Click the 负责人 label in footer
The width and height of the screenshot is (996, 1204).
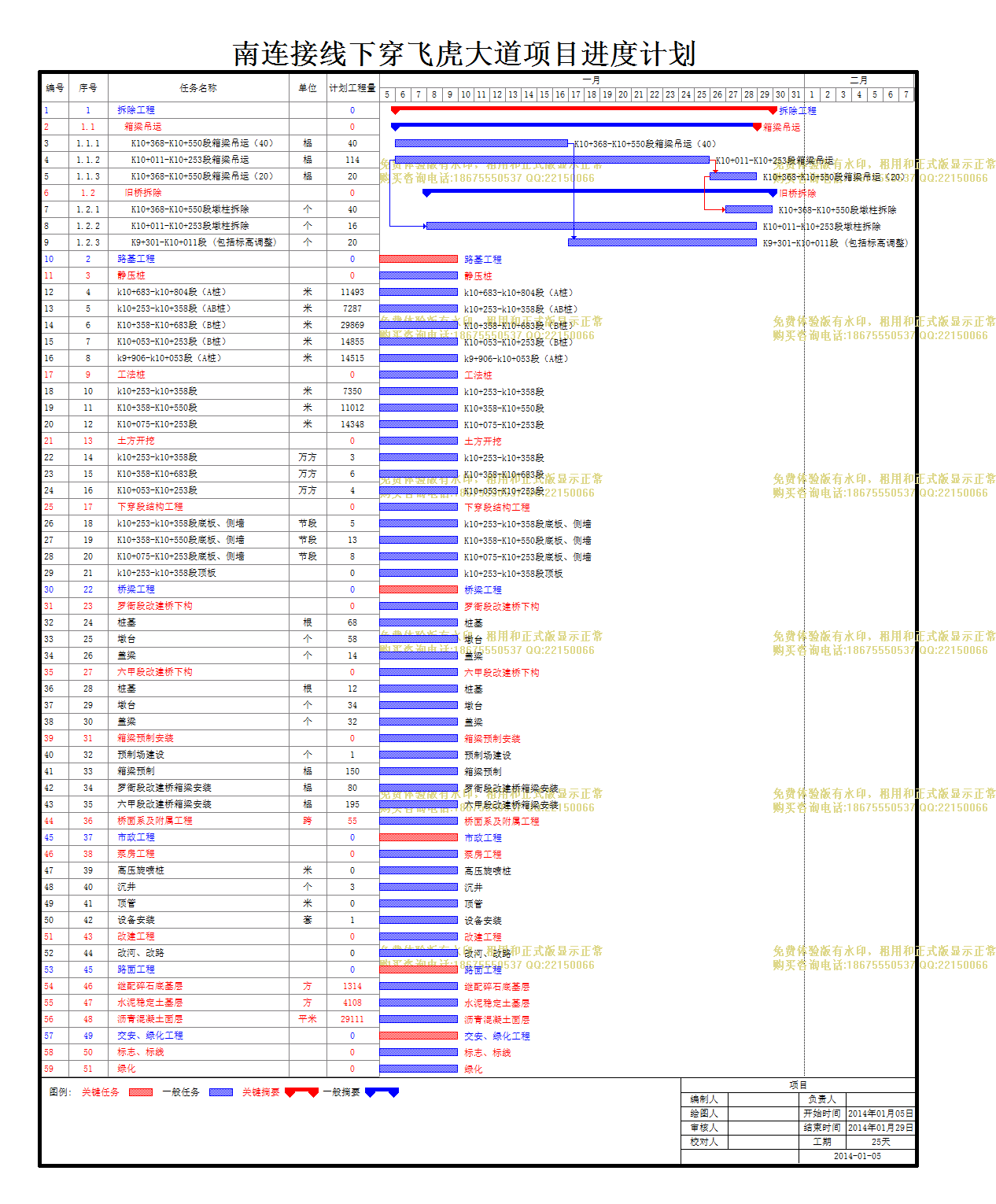click(x=822, y=1099)
